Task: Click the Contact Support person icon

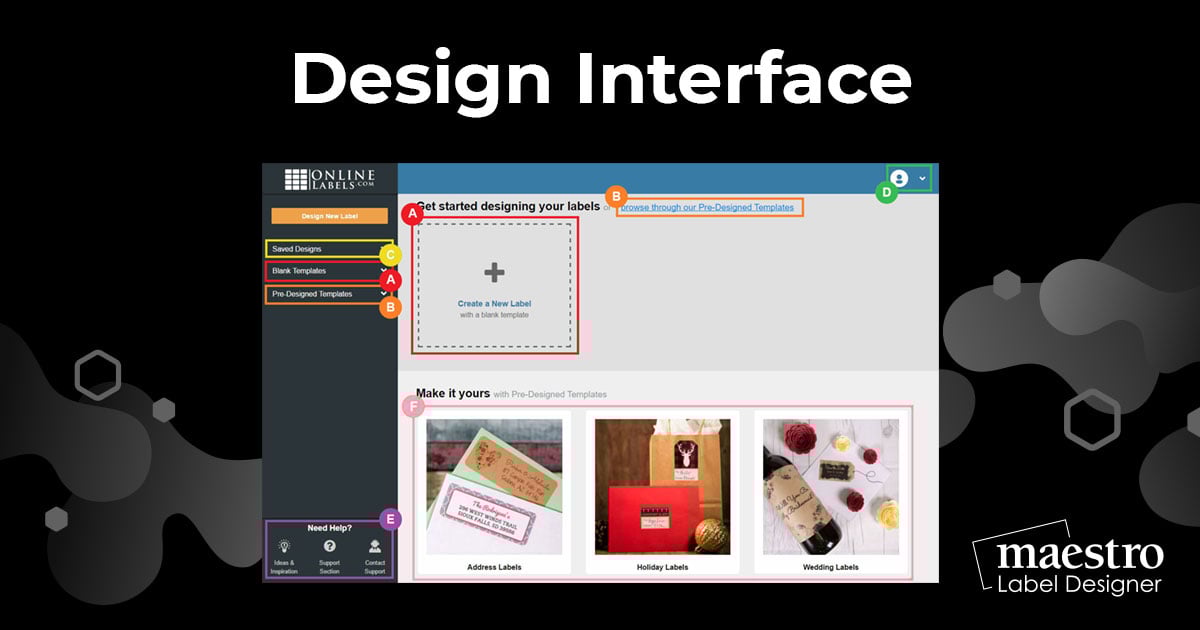Action: click(x=374, y=546)
